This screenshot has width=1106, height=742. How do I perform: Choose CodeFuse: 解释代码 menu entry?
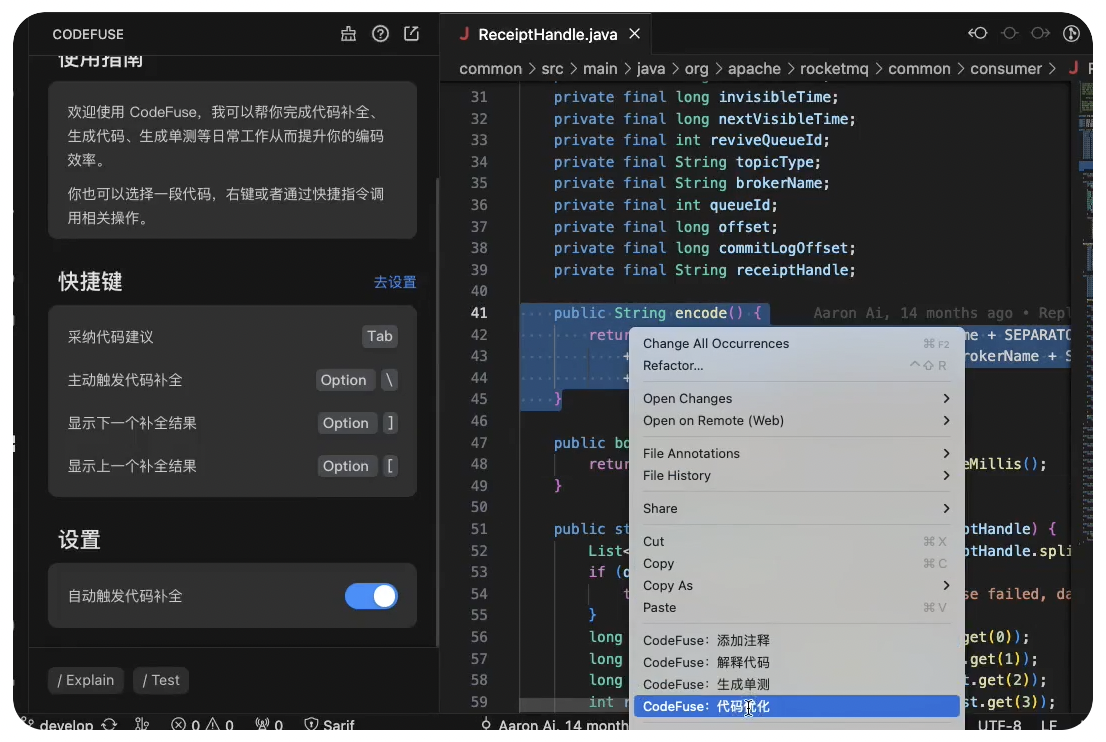point(796,662)
